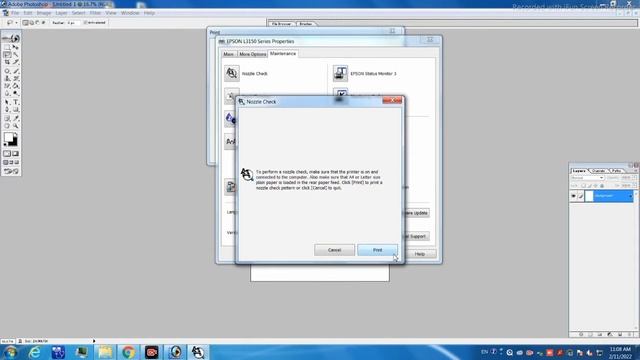Click the Software Update button
Screen dimensions: 640x360
tap(416, 213)
